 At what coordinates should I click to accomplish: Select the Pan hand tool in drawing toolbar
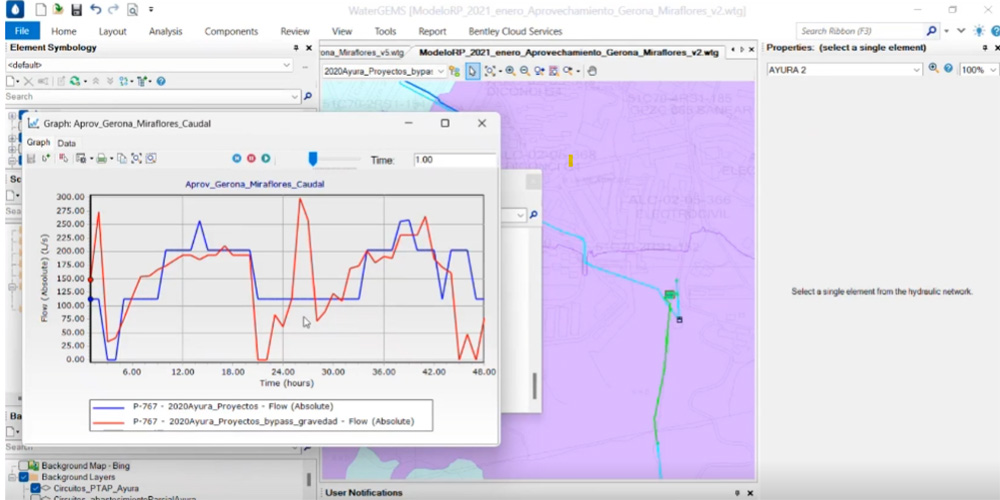click(x=592, y=71)
